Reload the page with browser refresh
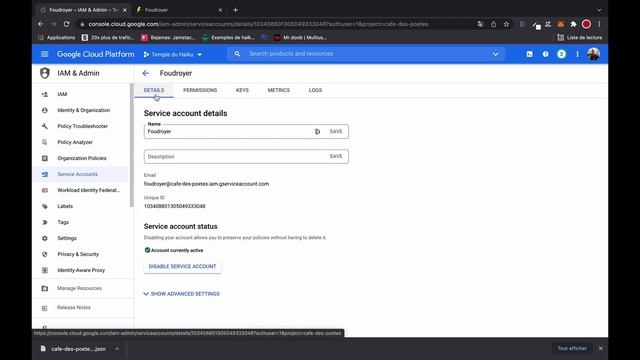Viewport: 640px width, 360px height. [67, 24]
